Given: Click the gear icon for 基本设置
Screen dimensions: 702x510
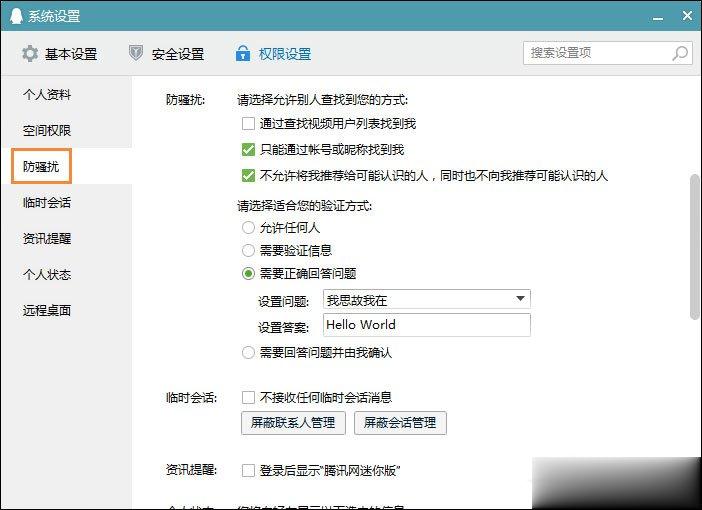Looking at the screenshot, I should coord(30,54).
